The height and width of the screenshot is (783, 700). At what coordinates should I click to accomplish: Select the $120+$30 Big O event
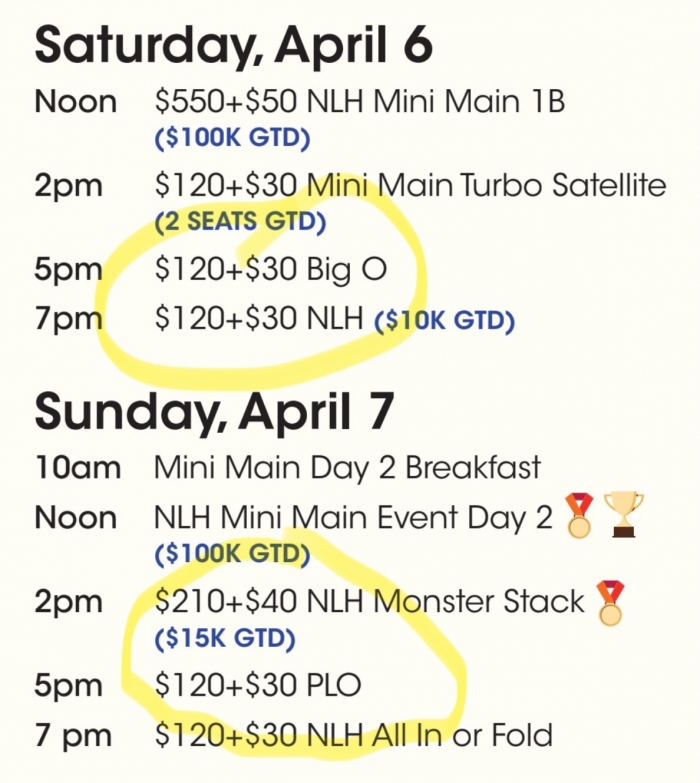tap(271, 270)
